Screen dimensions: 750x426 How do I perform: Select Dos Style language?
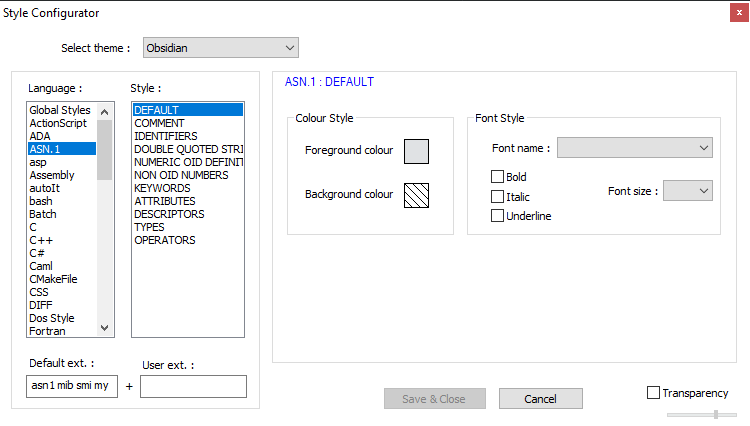[x=62, y=318]
